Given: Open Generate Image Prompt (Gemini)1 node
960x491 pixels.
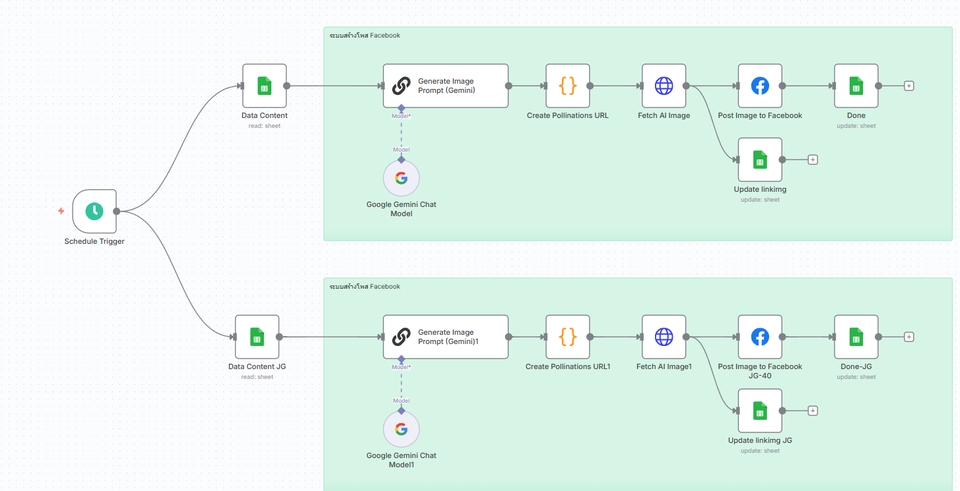Looking at the screenshot, I should pos(445,337).
